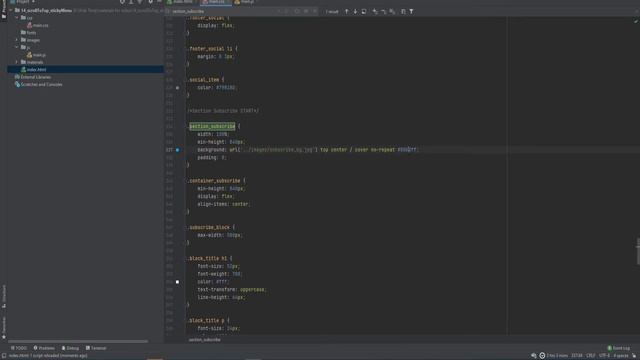Select all search occurrences
The width and height of the screenshot is (640, 360).
[x=392, y=11]
